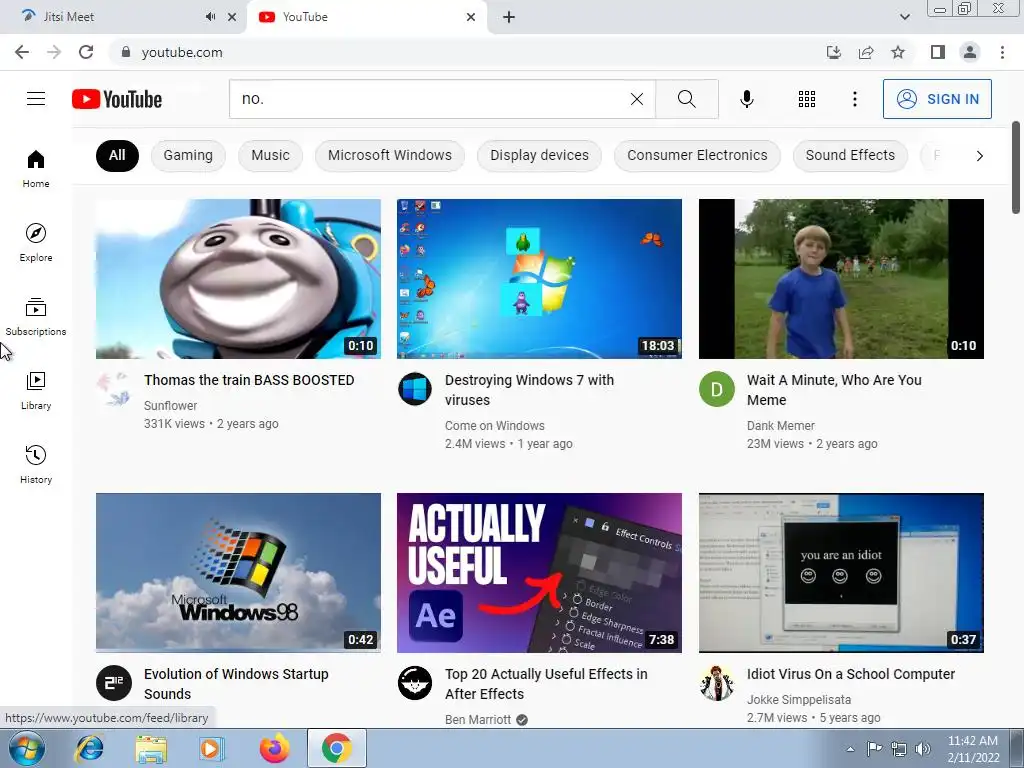This screenshot has width=1024, height=768.
Task: Open the Chrome profile avatar
Action: (x=970, y=52)
